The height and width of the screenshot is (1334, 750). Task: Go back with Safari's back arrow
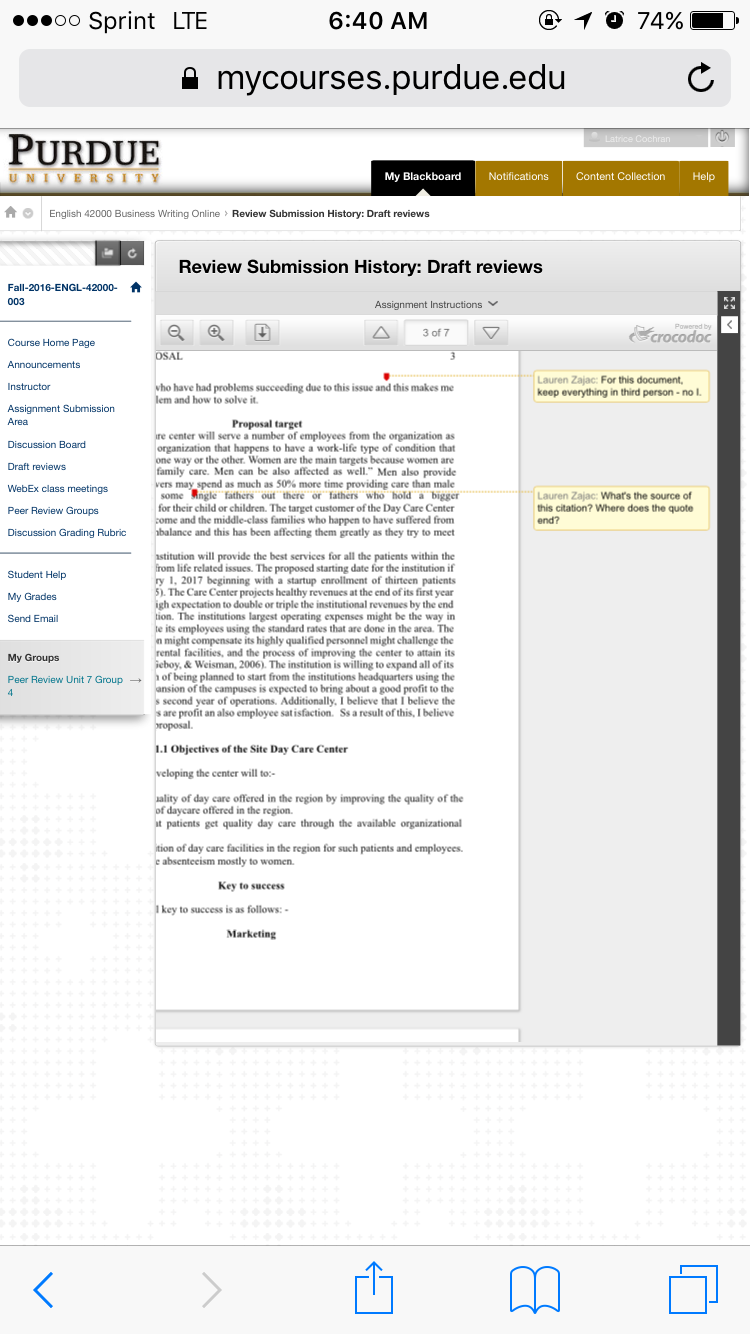43,1290
